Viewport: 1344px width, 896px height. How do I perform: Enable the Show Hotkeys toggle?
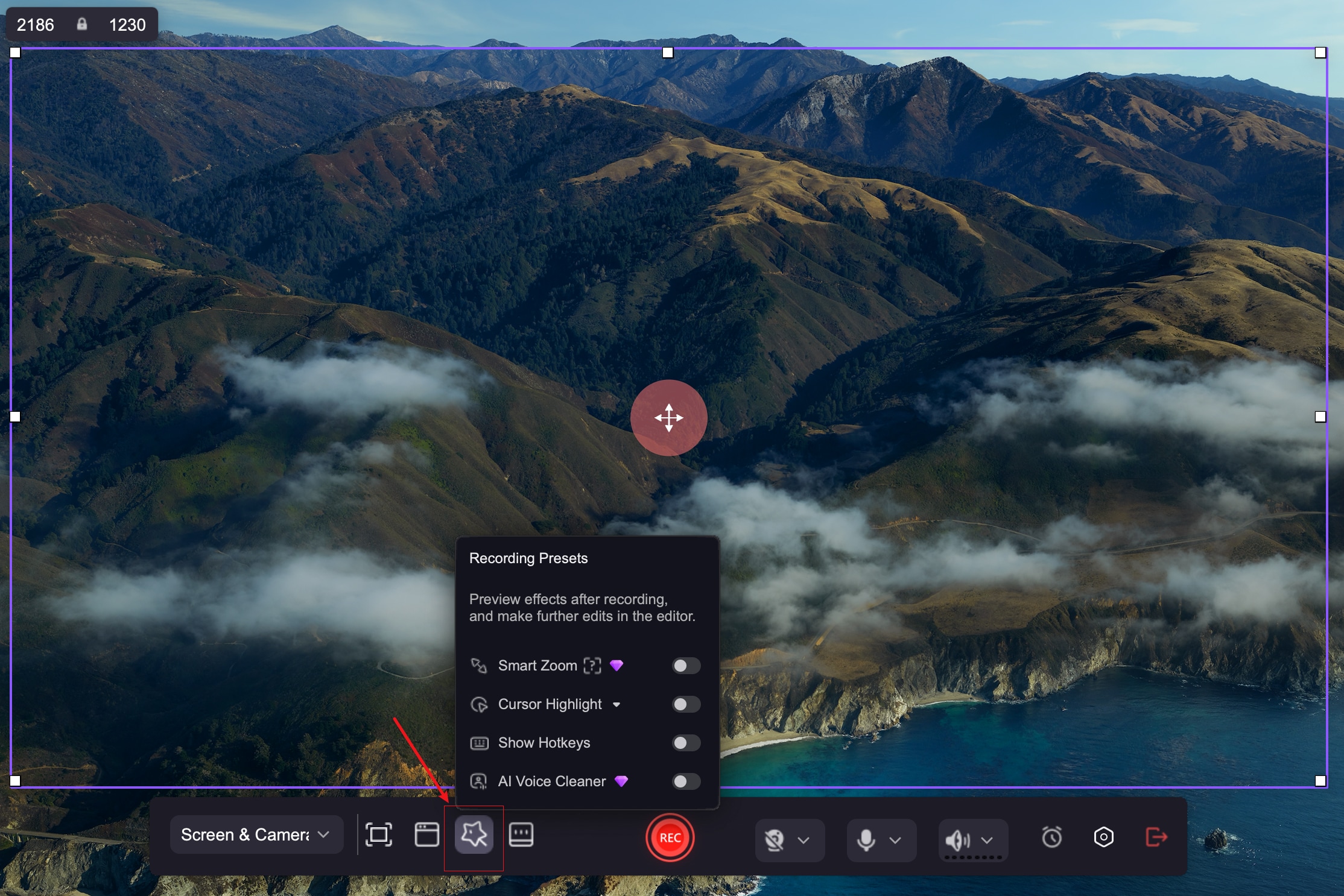click(x=686, y=743)
